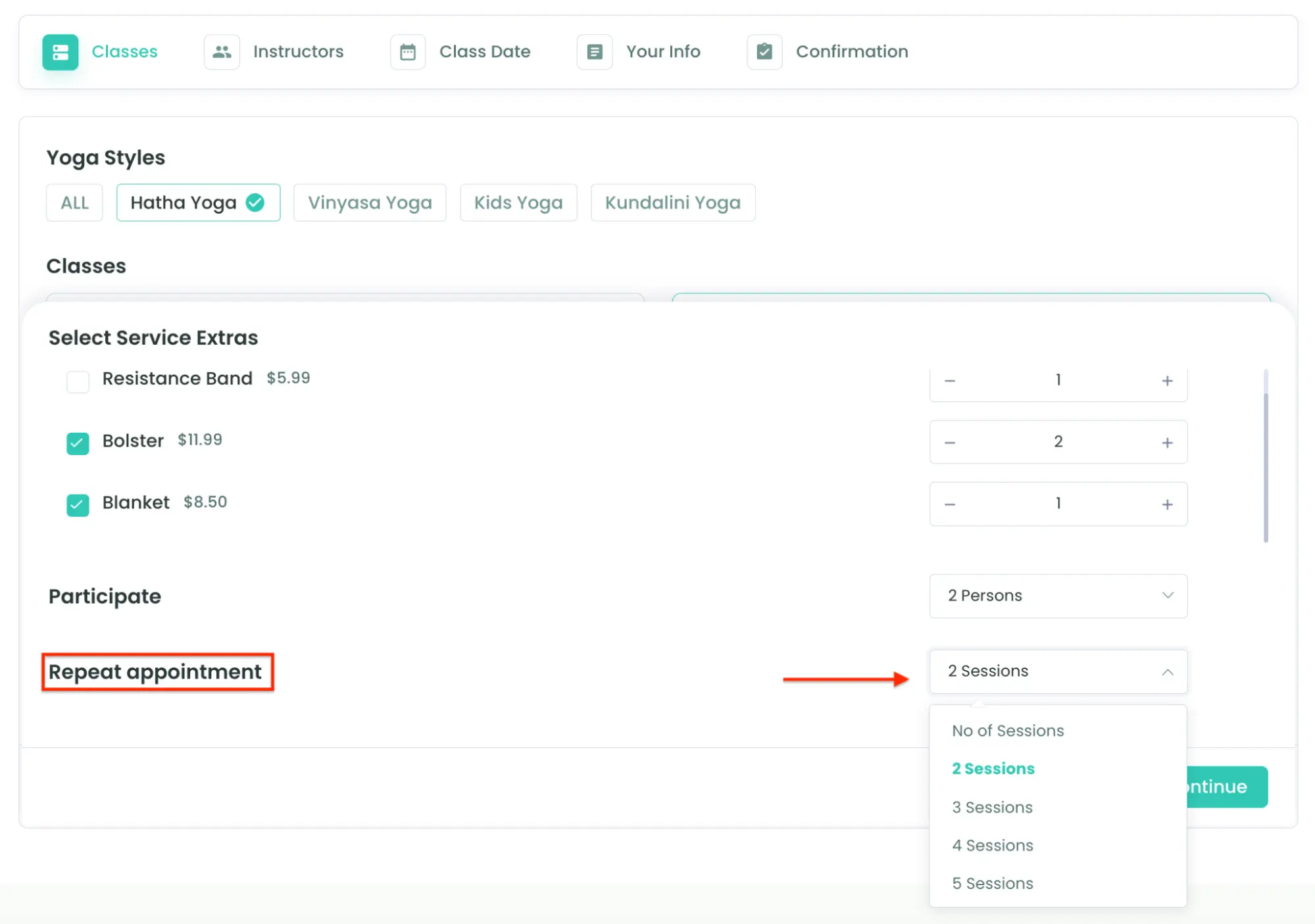Select the Kundalini Yoga style tab
The width and height of the screenshot is (1315, 924).
672,203
